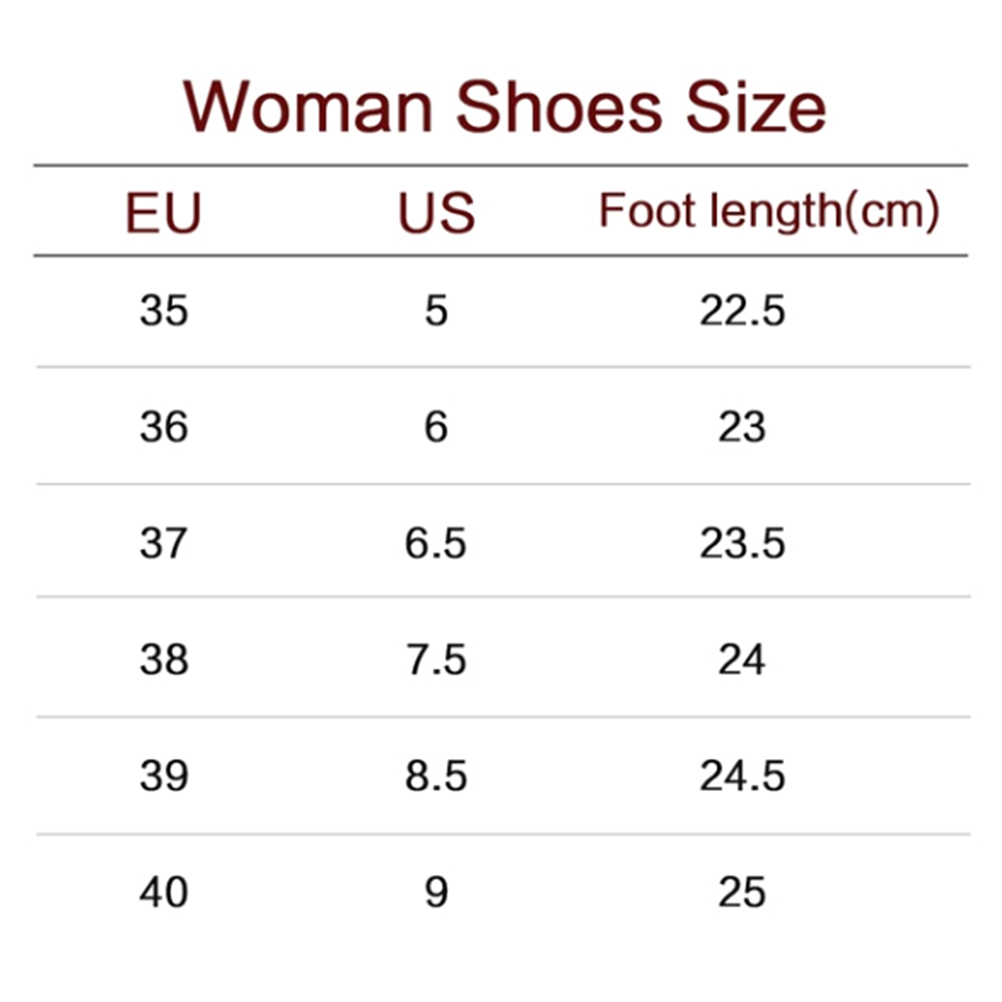Click EU size 37 cell
The height and width of the screenshot is (1002, 1002).
(x=164, y=543)
